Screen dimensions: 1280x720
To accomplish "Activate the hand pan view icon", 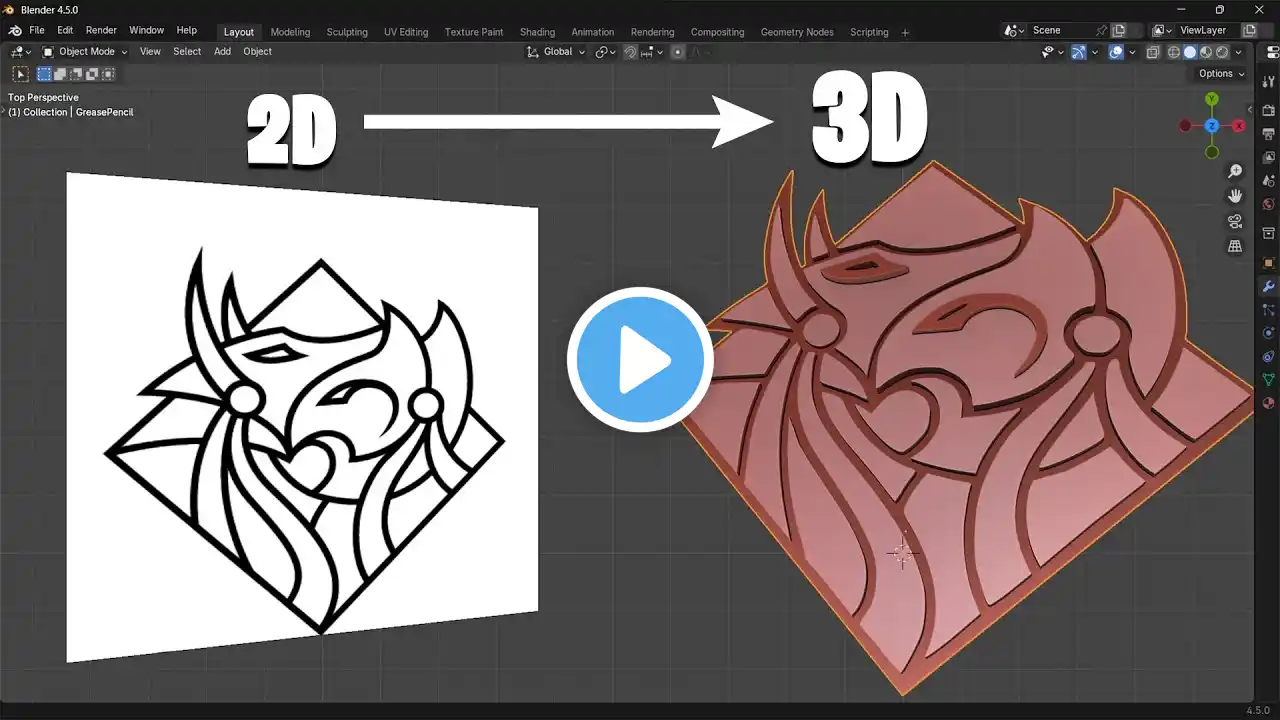I will pos(1235,196).
